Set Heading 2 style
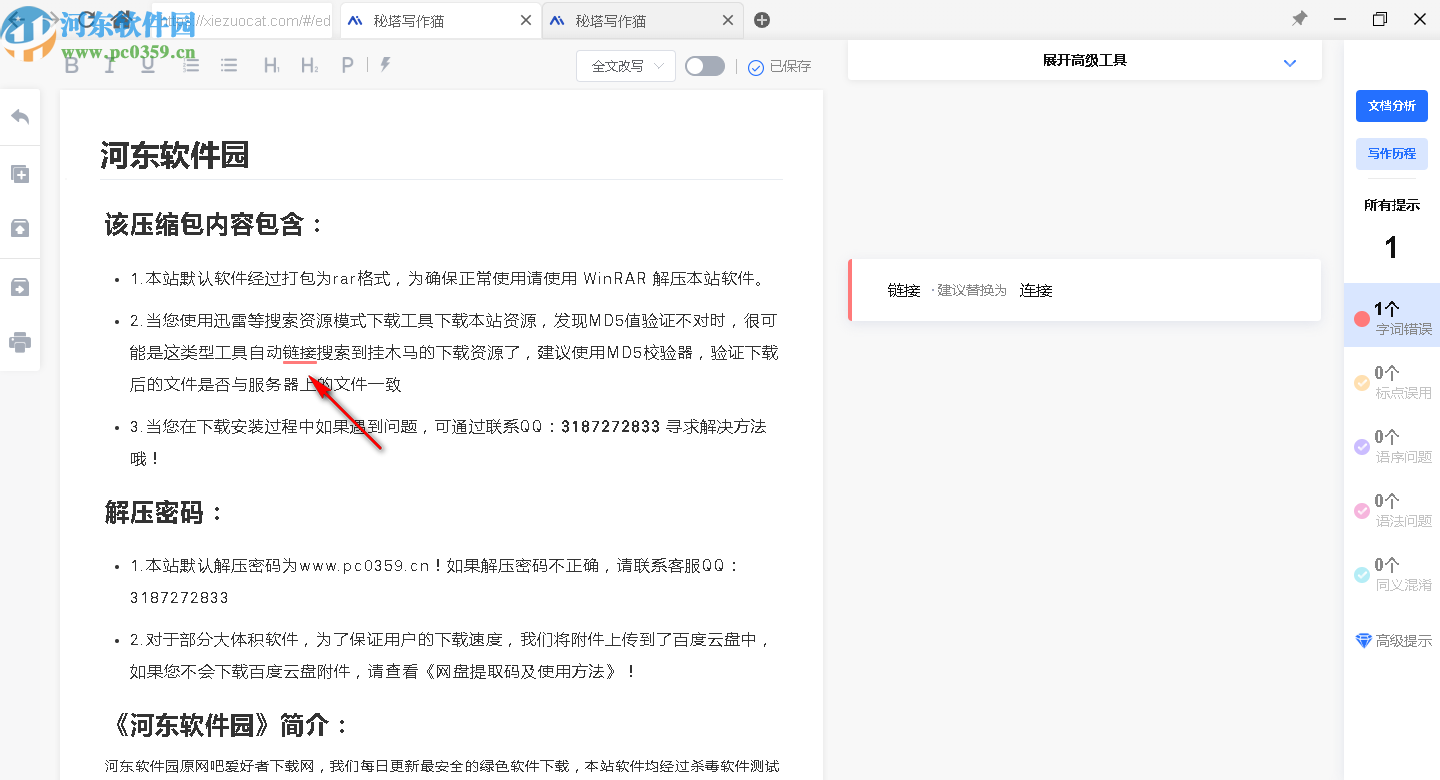Image resolution: width=1440 pixels, height=780 pixels. 310,65
